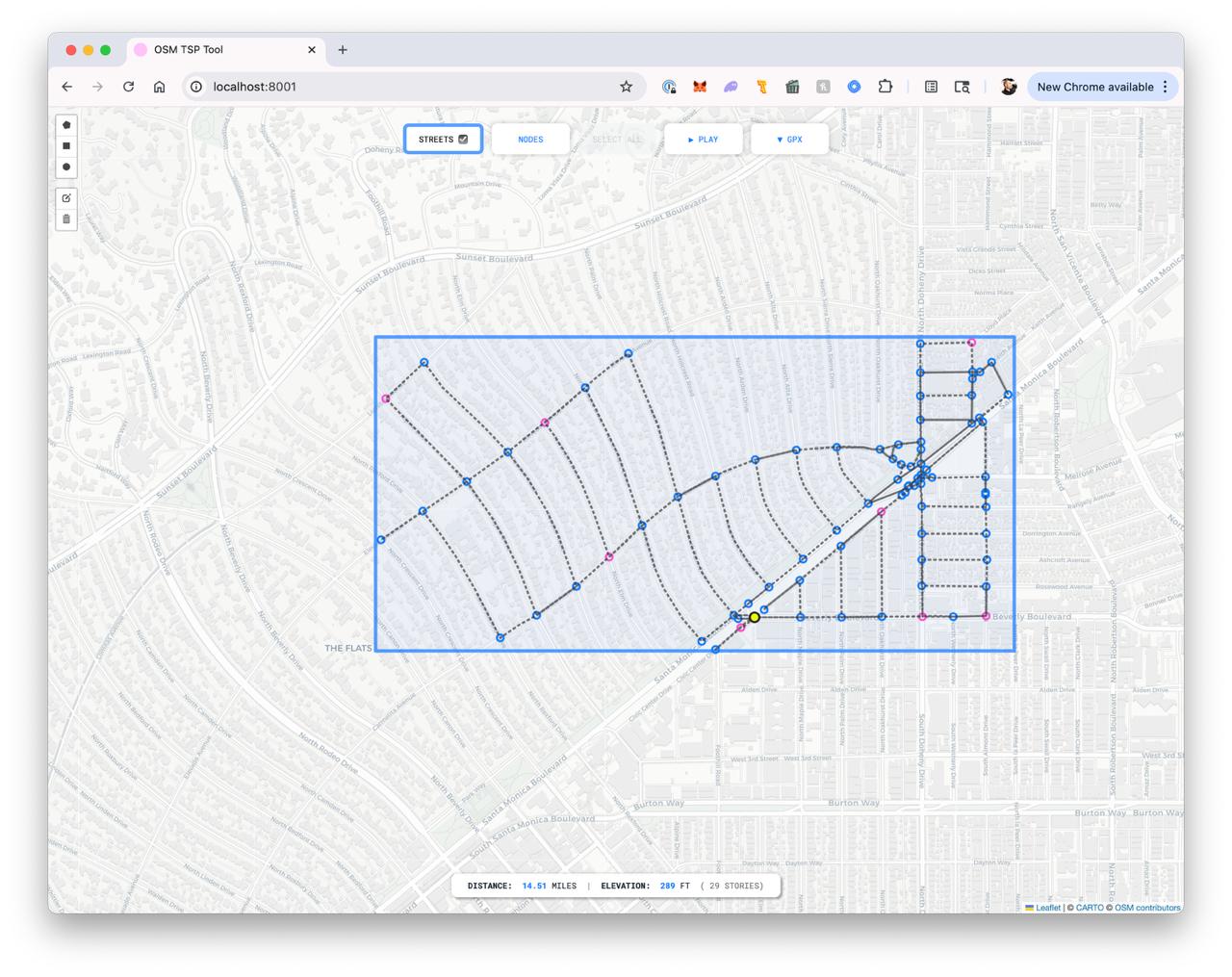Click the delete layers trash icon
Viewport: 1232px width, 977px height.
tap(66, 219)
